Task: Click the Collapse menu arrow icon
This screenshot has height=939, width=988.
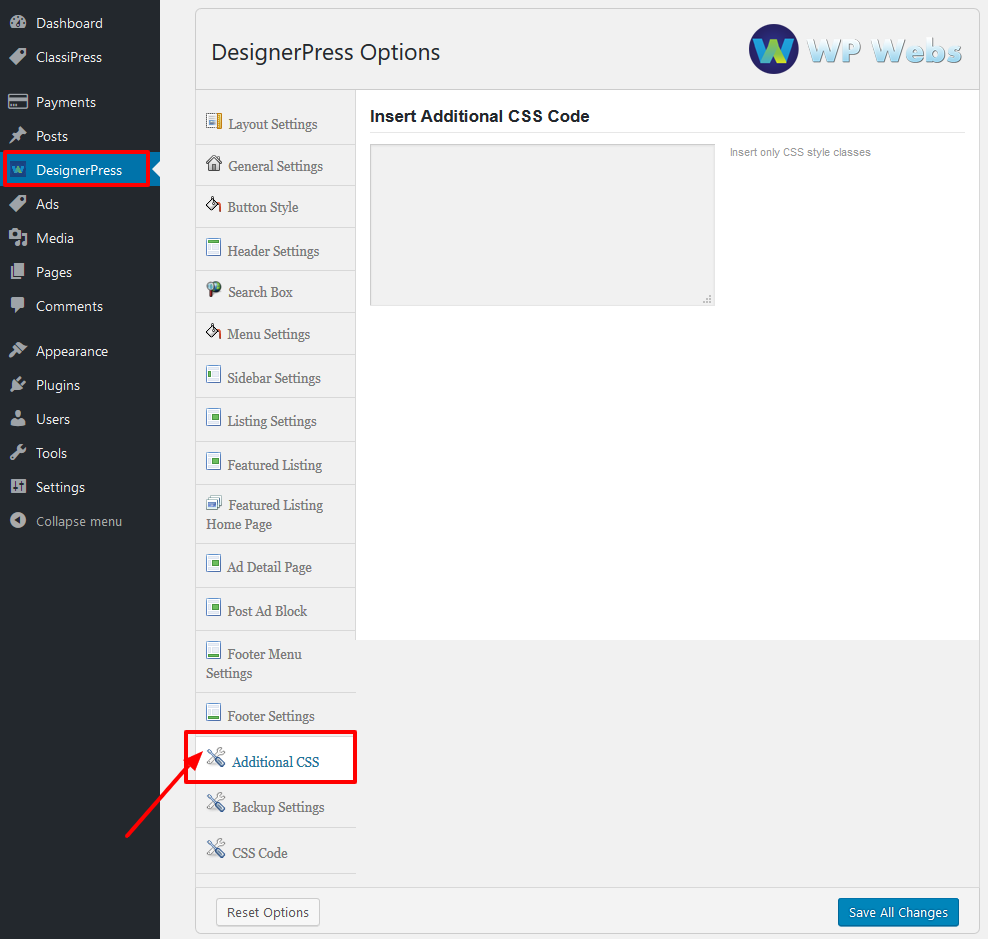Action: pos(18,521)
